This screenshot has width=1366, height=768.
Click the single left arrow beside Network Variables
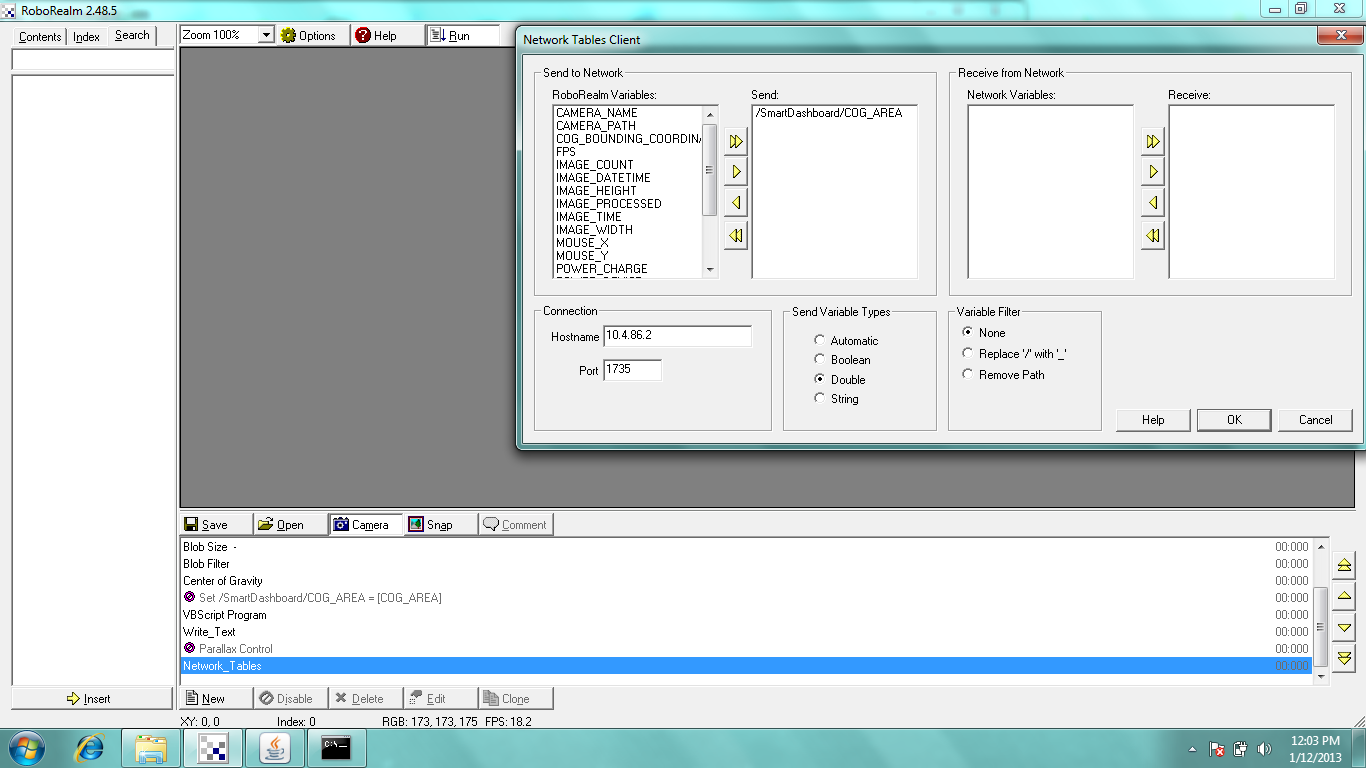(1153, 203)
